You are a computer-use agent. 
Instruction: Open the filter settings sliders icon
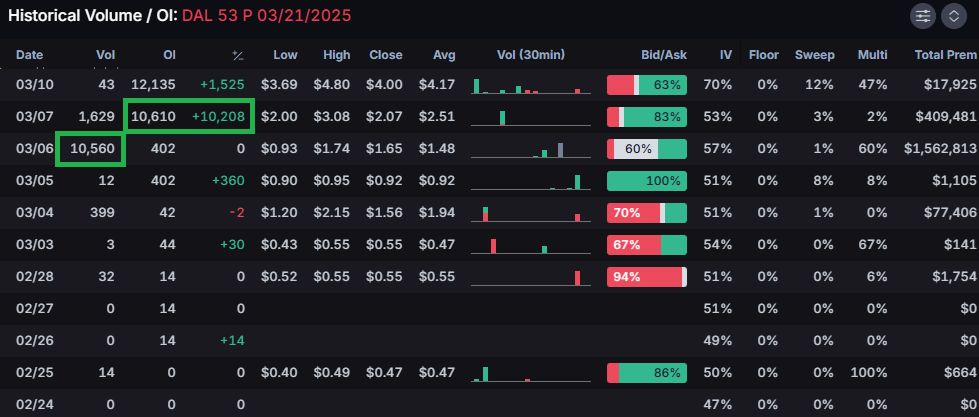[x=923, y=17]
